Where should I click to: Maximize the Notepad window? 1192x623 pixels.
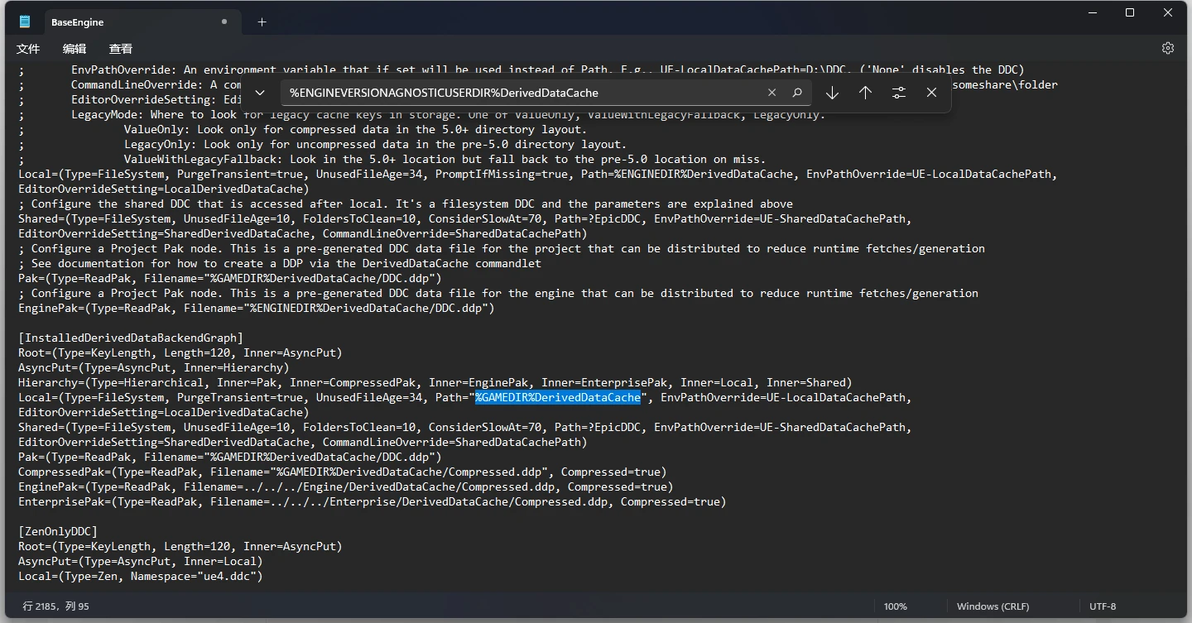coord(1130,13)
